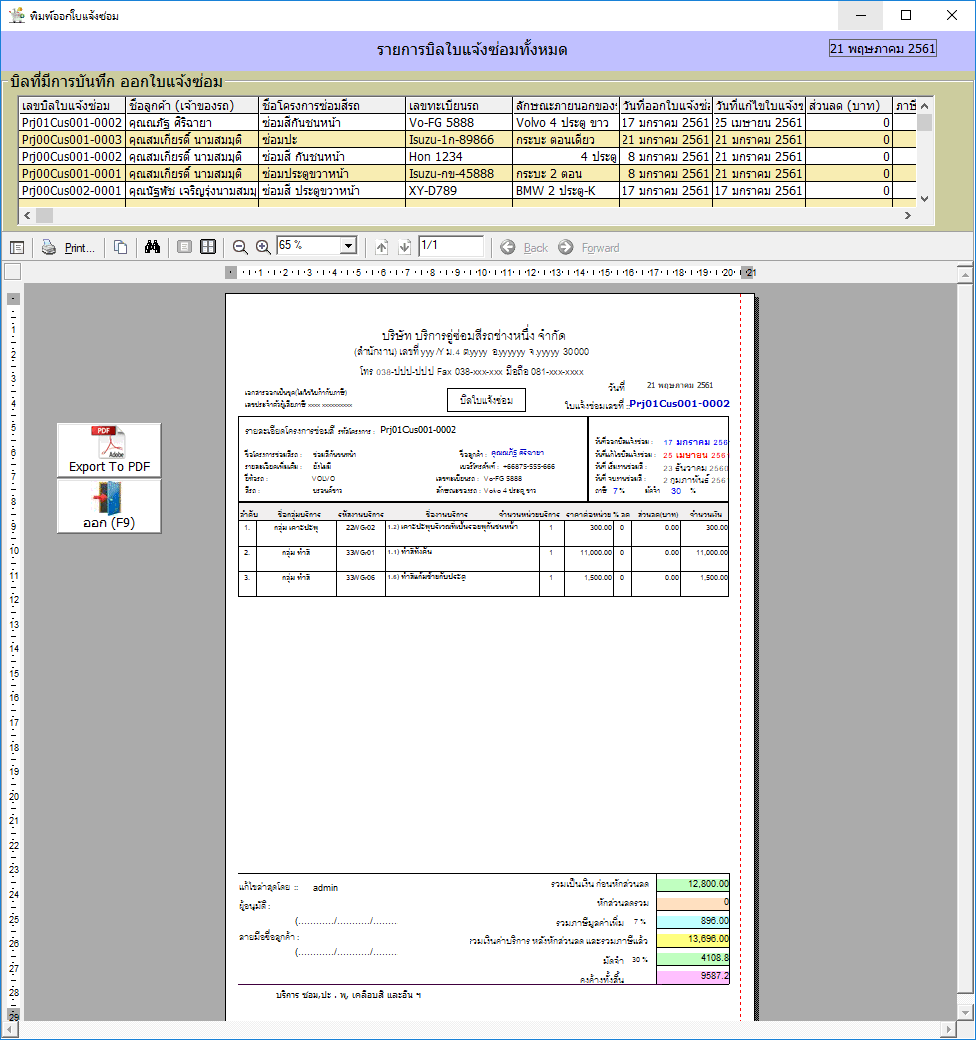Click the copy pages icon
The image size is (976, 1040).
121,247
